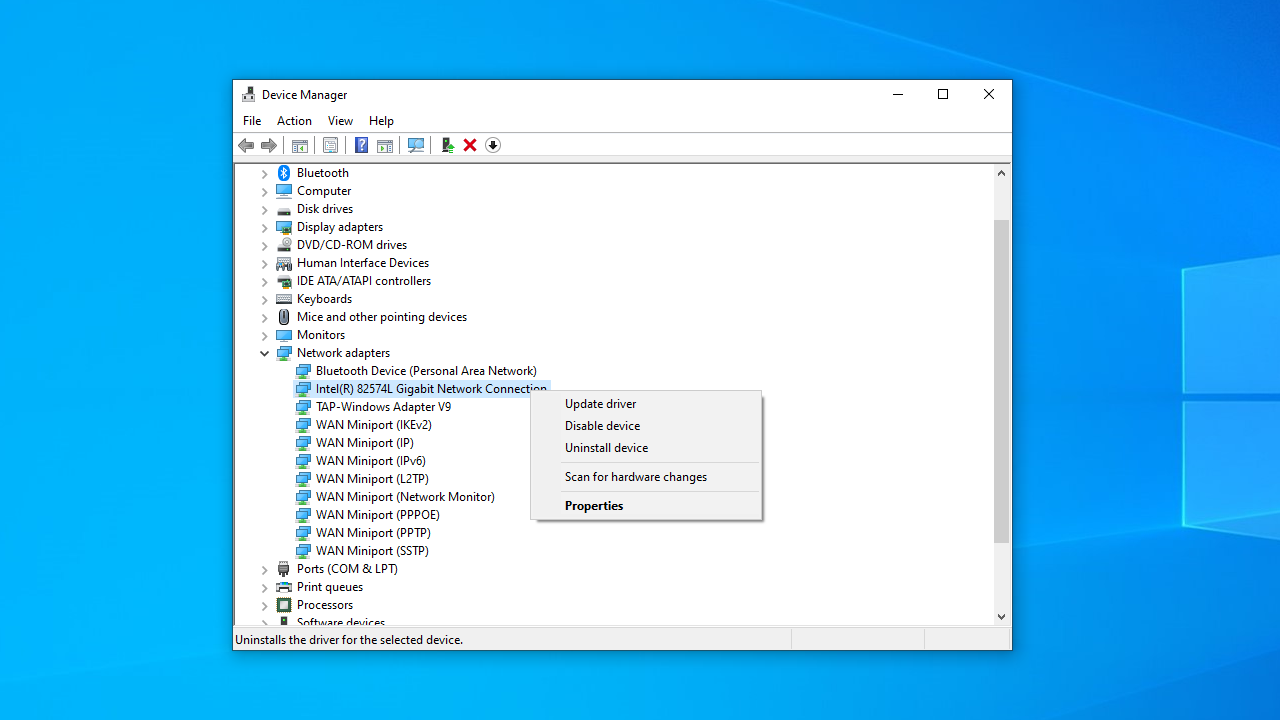Open Properties from the context menu
This screenshot has height=720, width=1280.
point(594,506)
